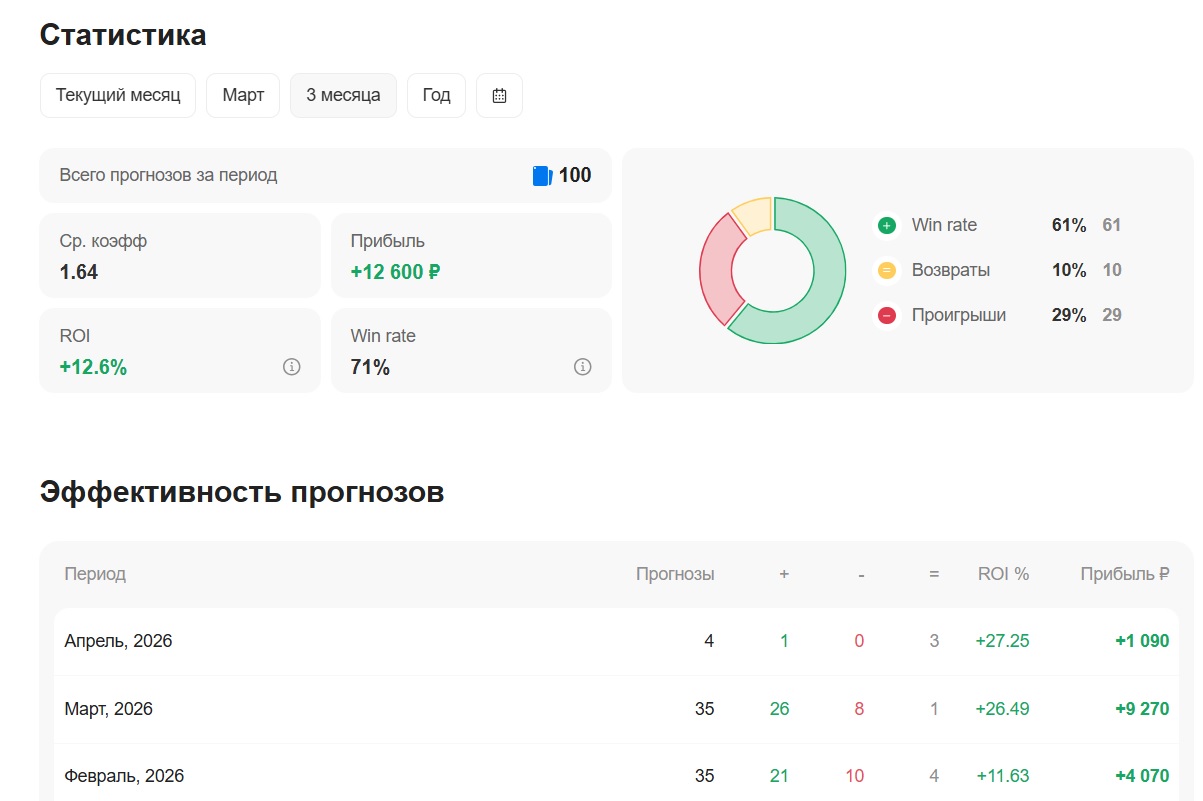Click the red Проигрыши legend icon
This screenshot has width=1203, height=801.
(886, 316)
